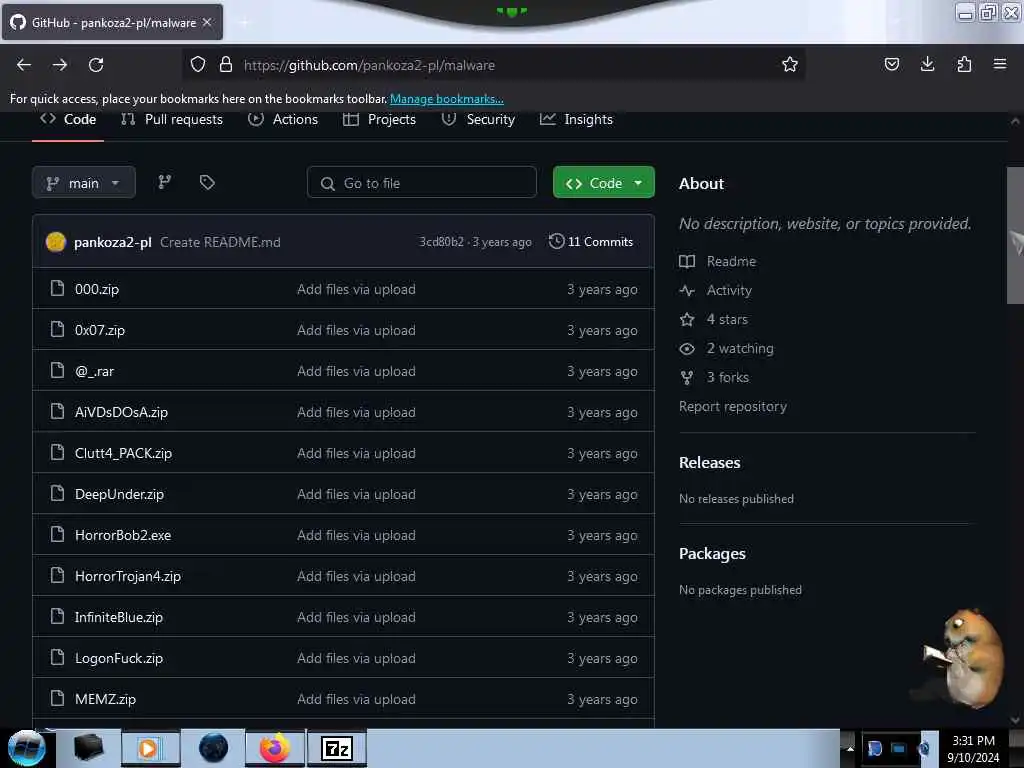
Task: Open the Create README.md commit message
Action: (220, 242)
